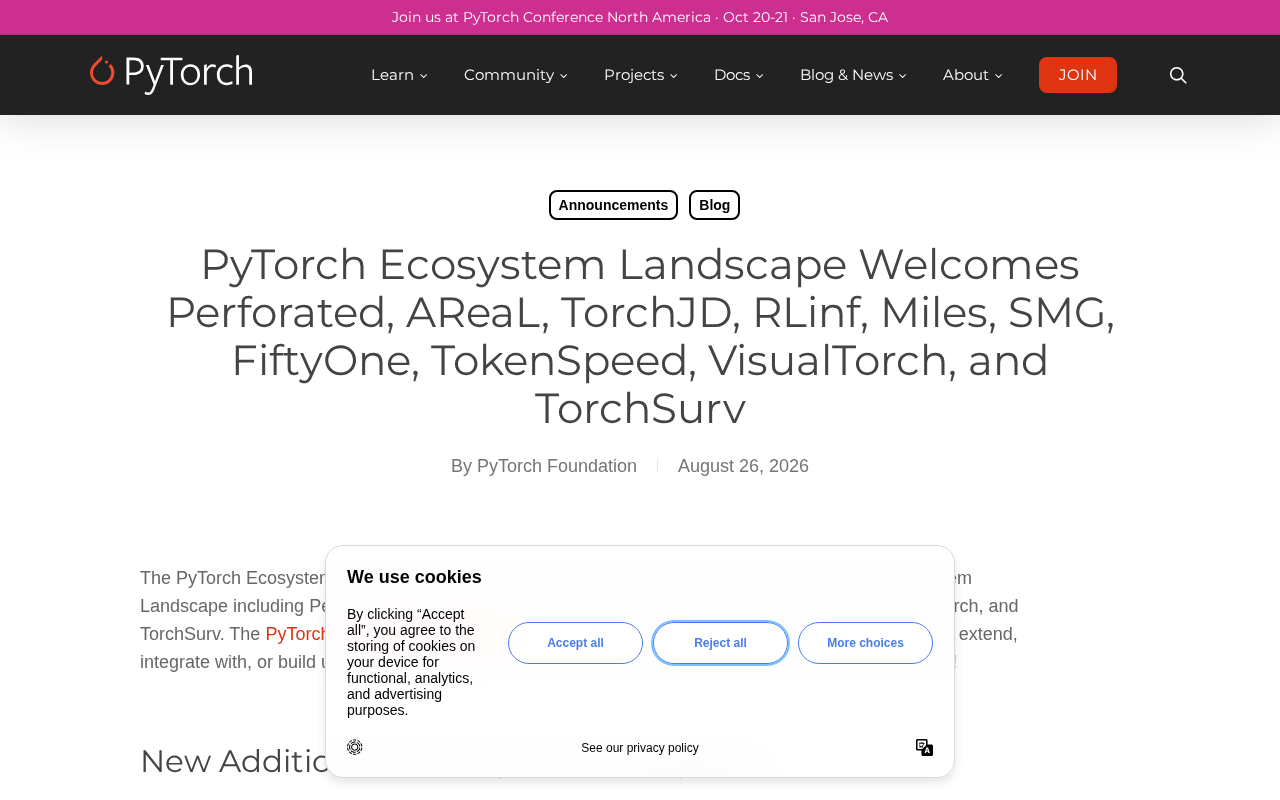Click the PyTorch logo
Screen dimensions: 1280x800
(x=171, y=75)
